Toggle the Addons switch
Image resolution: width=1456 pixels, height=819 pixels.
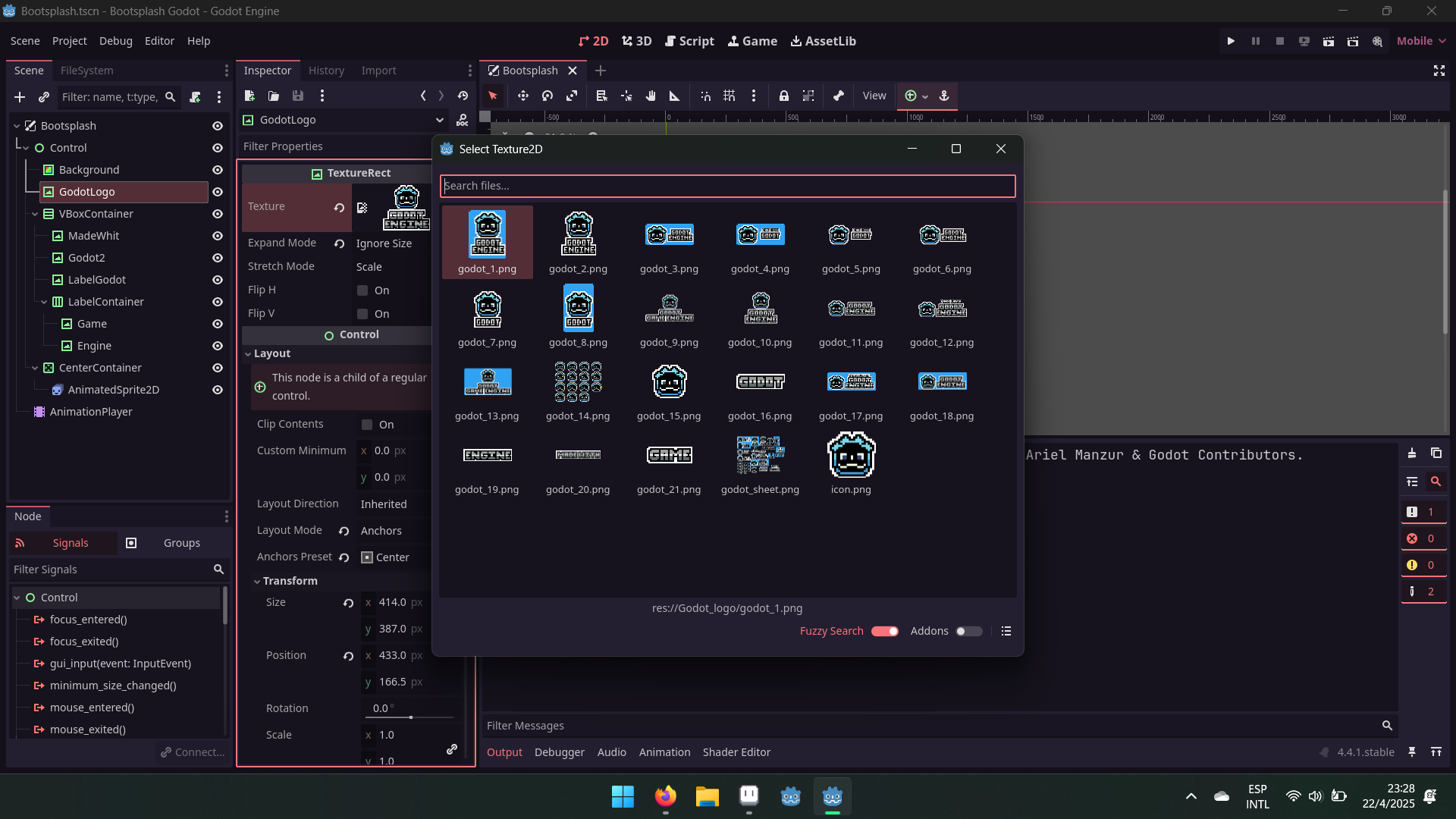pos(968,631)
